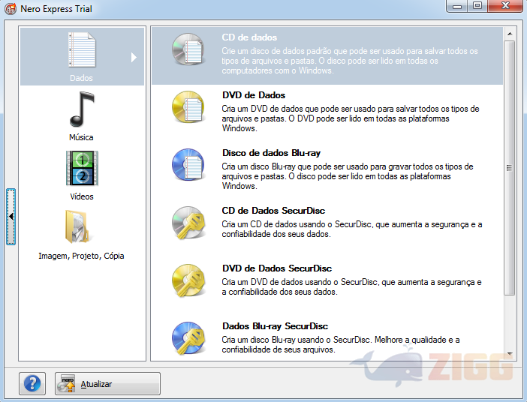
Task: Choose the Vídeos filmstrip icon
Action: (82, 168)
